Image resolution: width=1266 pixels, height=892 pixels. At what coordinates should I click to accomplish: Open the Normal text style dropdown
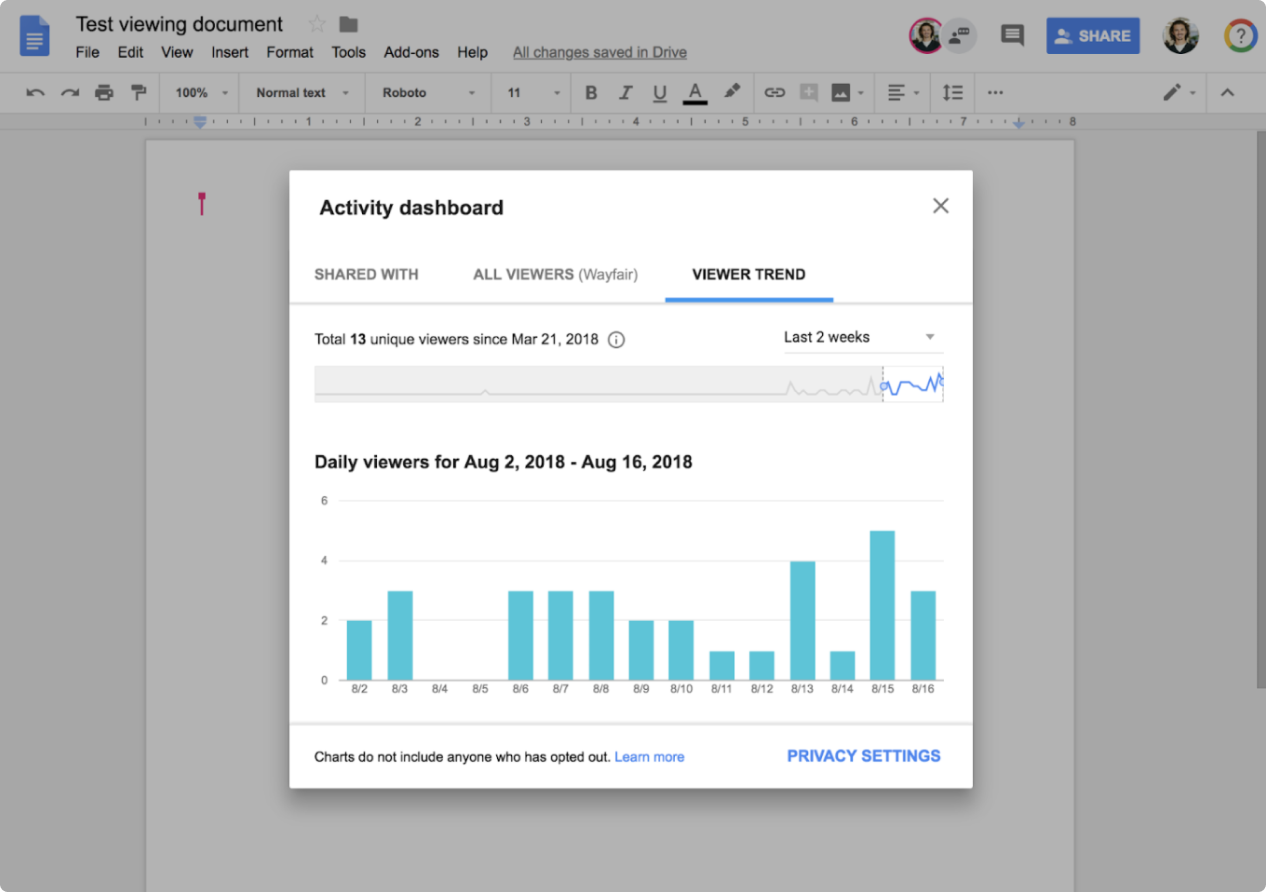click(302, 93)
